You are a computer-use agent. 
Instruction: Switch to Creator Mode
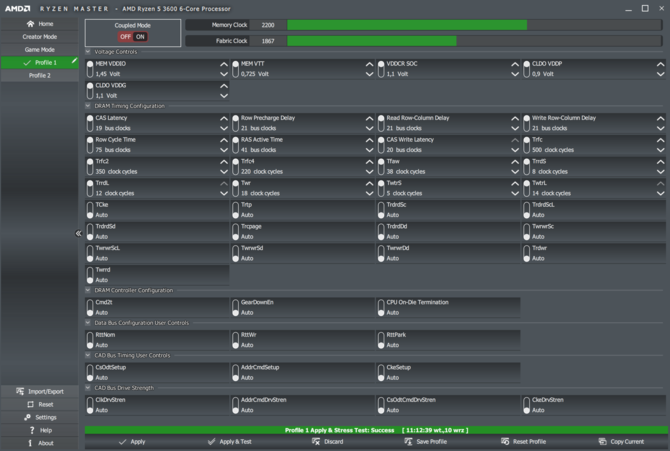(40, 37)
